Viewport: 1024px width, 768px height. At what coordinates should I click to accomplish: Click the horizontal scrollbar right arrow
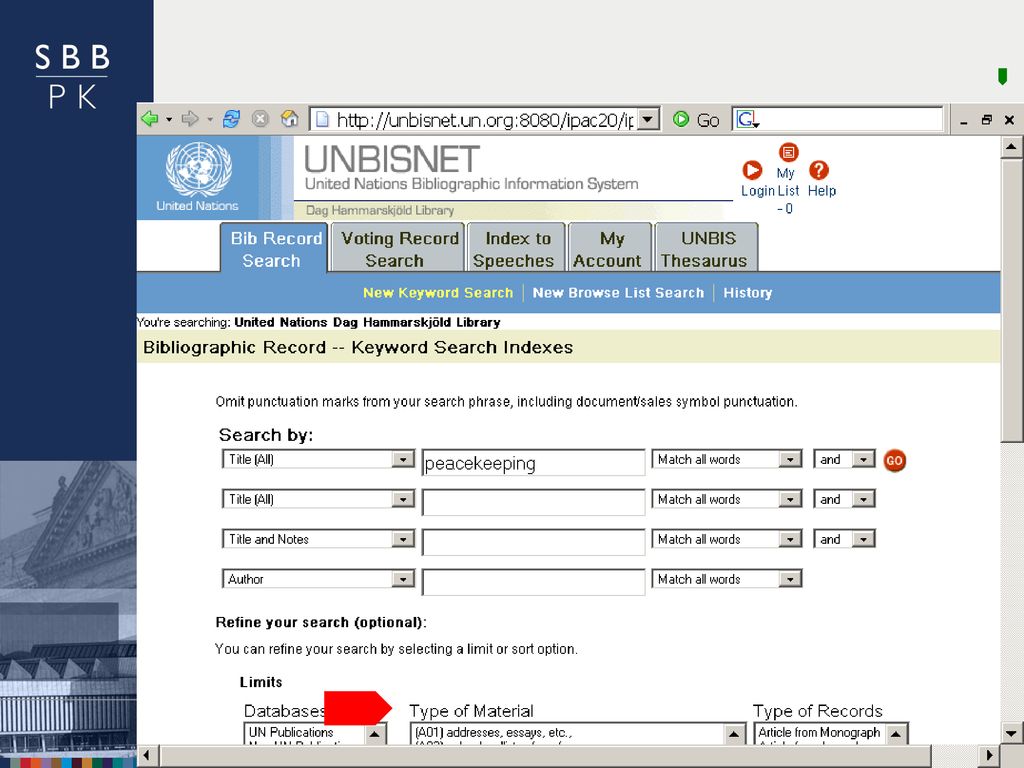click(991, 756)
